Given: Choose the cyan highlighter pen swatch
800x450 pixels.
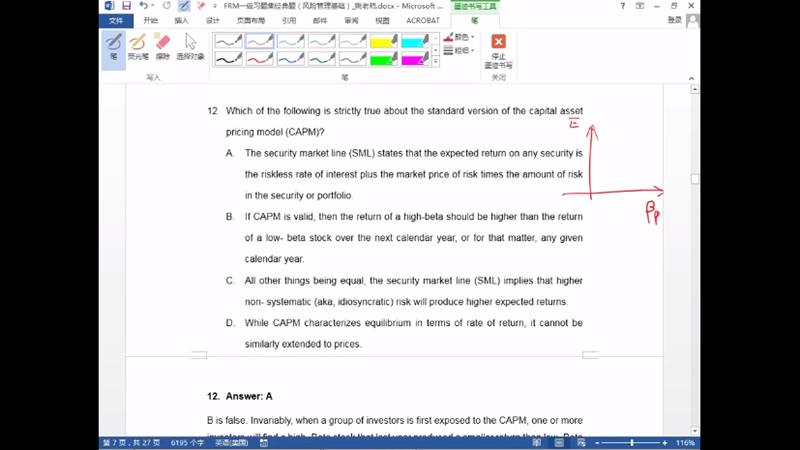Looking at the screenshot, I should pyautogui.click(x=415, y=41).
